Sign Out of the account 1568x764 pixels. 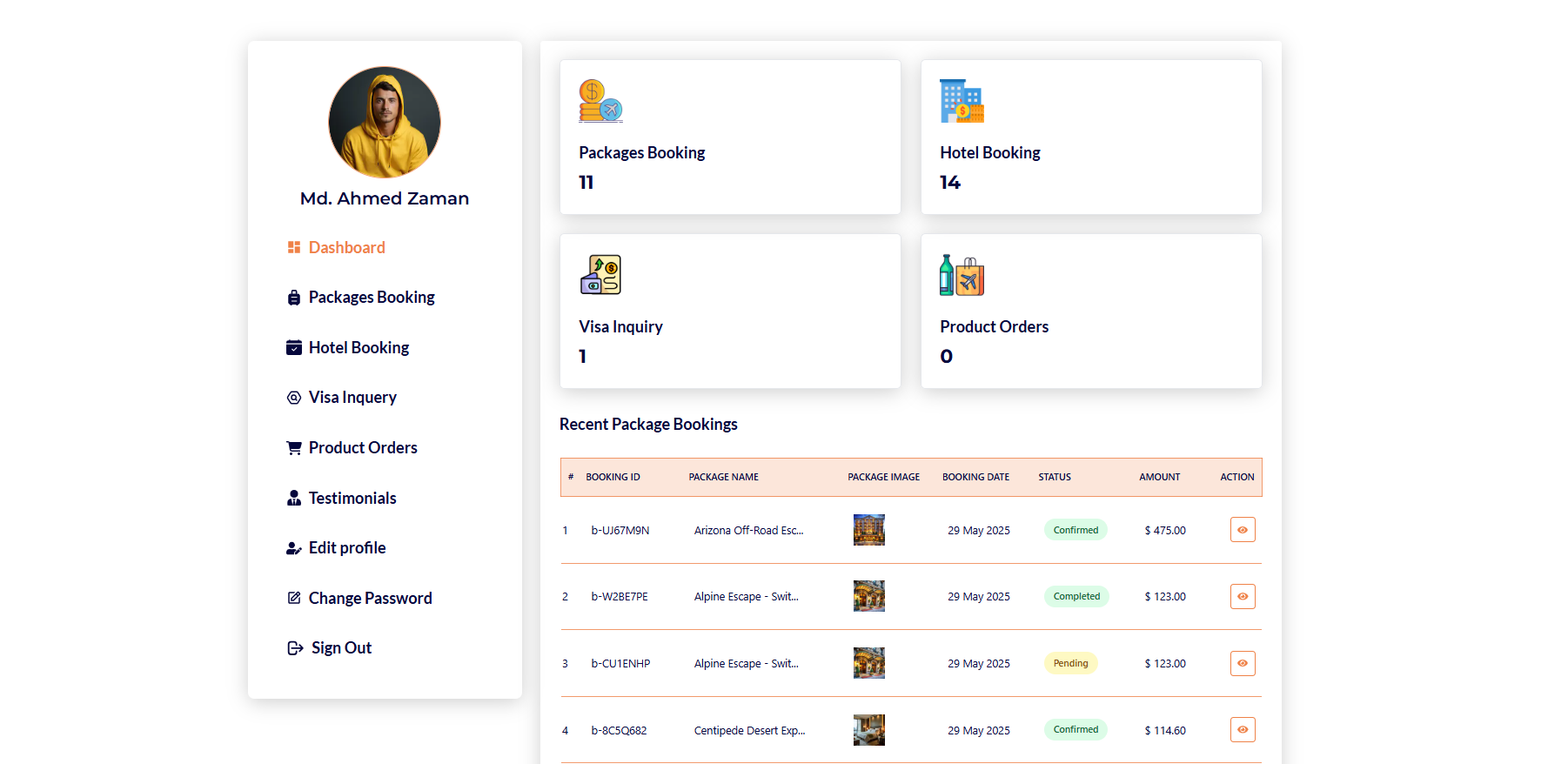(x=341, y=648)
